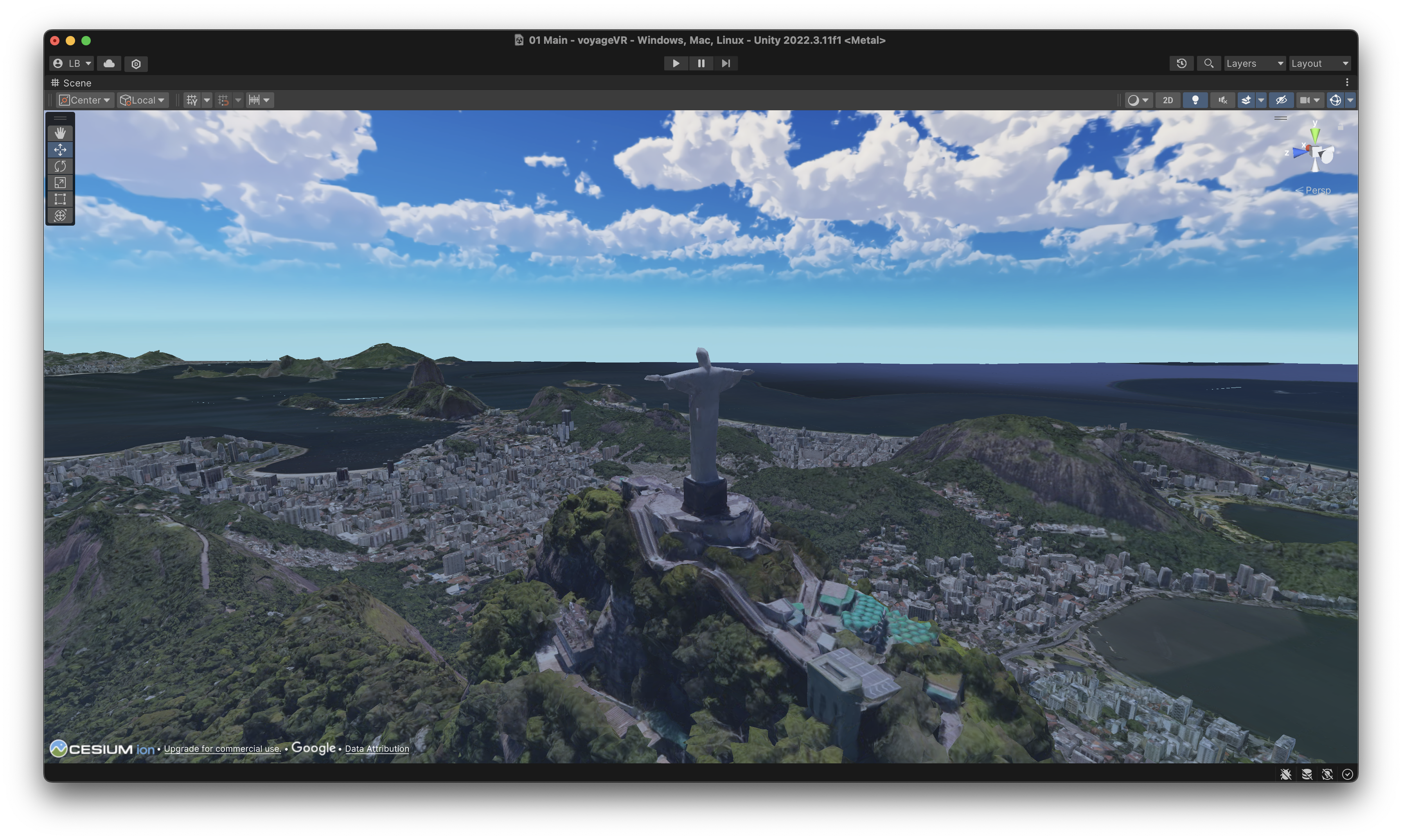Click the debugger bug icon in status bar
The height and width of the screenshot is (840, 1402).
(x=1286, y=774)
